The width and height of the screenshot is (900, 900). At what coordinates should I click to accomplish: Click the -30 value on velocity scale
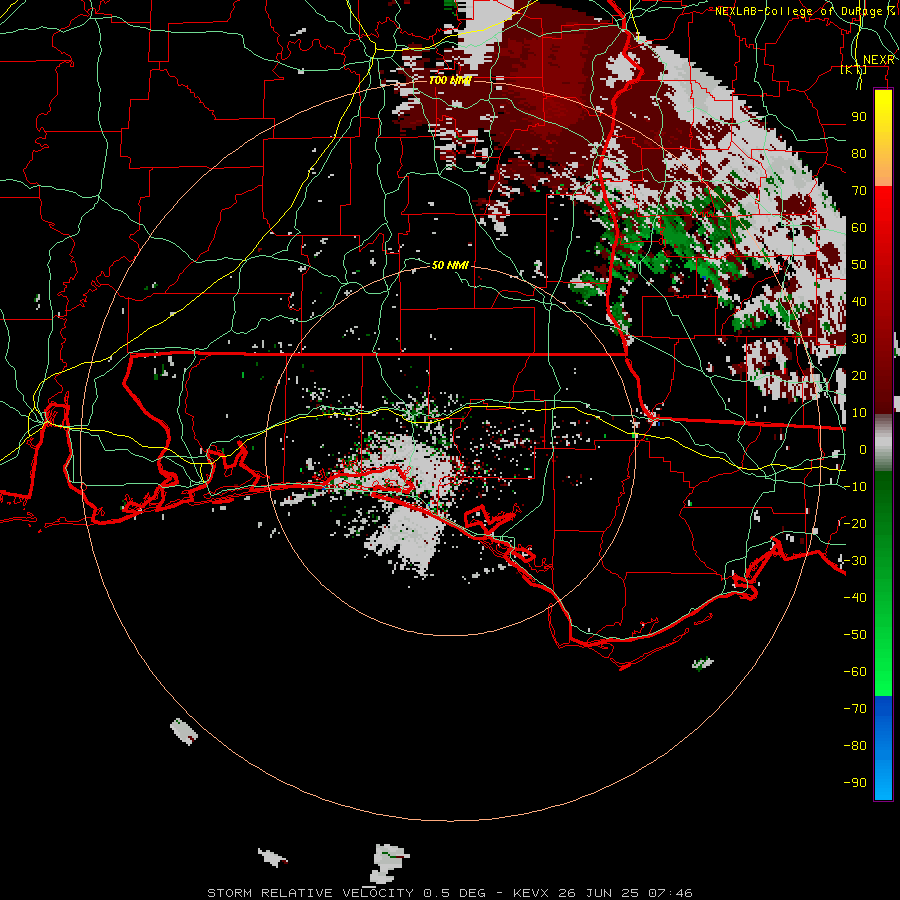pyautogui.click(x=855, y=561)
